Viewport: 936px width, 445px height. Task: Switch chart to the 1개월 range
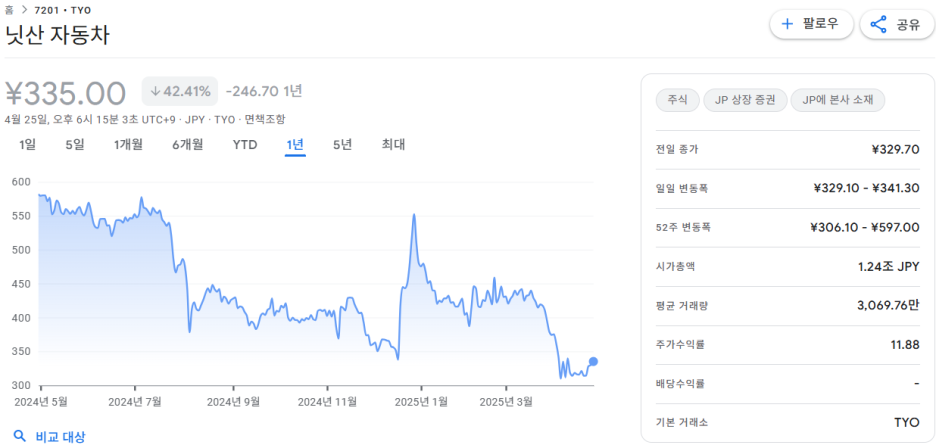(128, 145)
